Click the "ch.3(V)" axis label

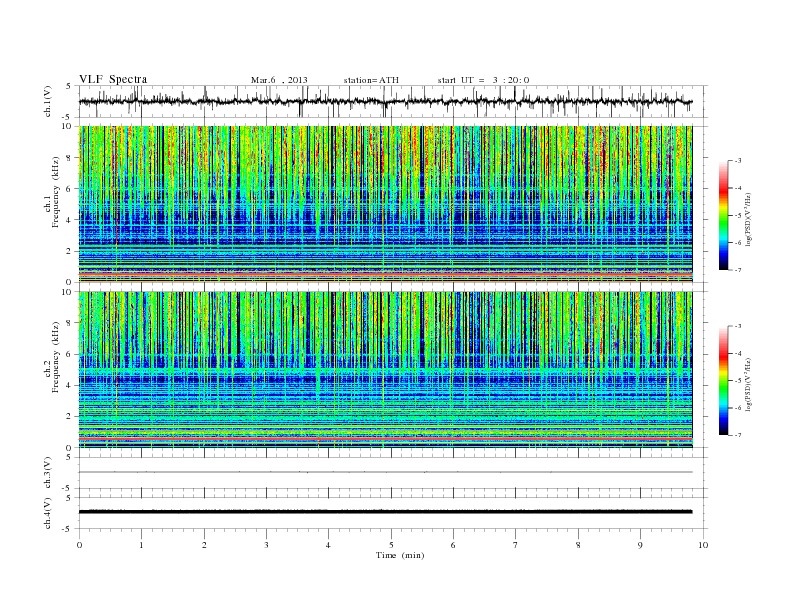point(48,473)
